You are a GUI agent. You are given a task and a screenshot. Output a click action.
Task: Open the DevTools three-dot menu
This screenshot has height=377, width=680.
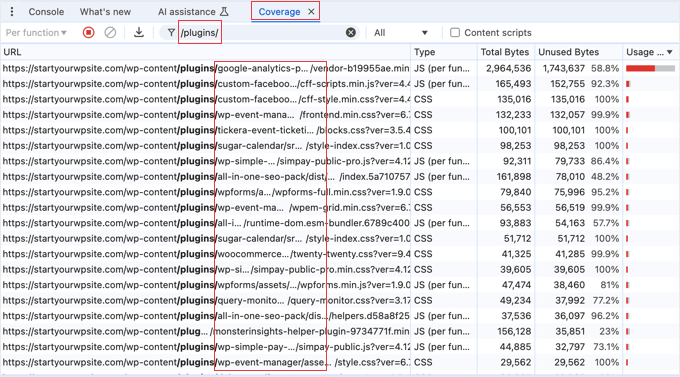[x=12, y=12]
